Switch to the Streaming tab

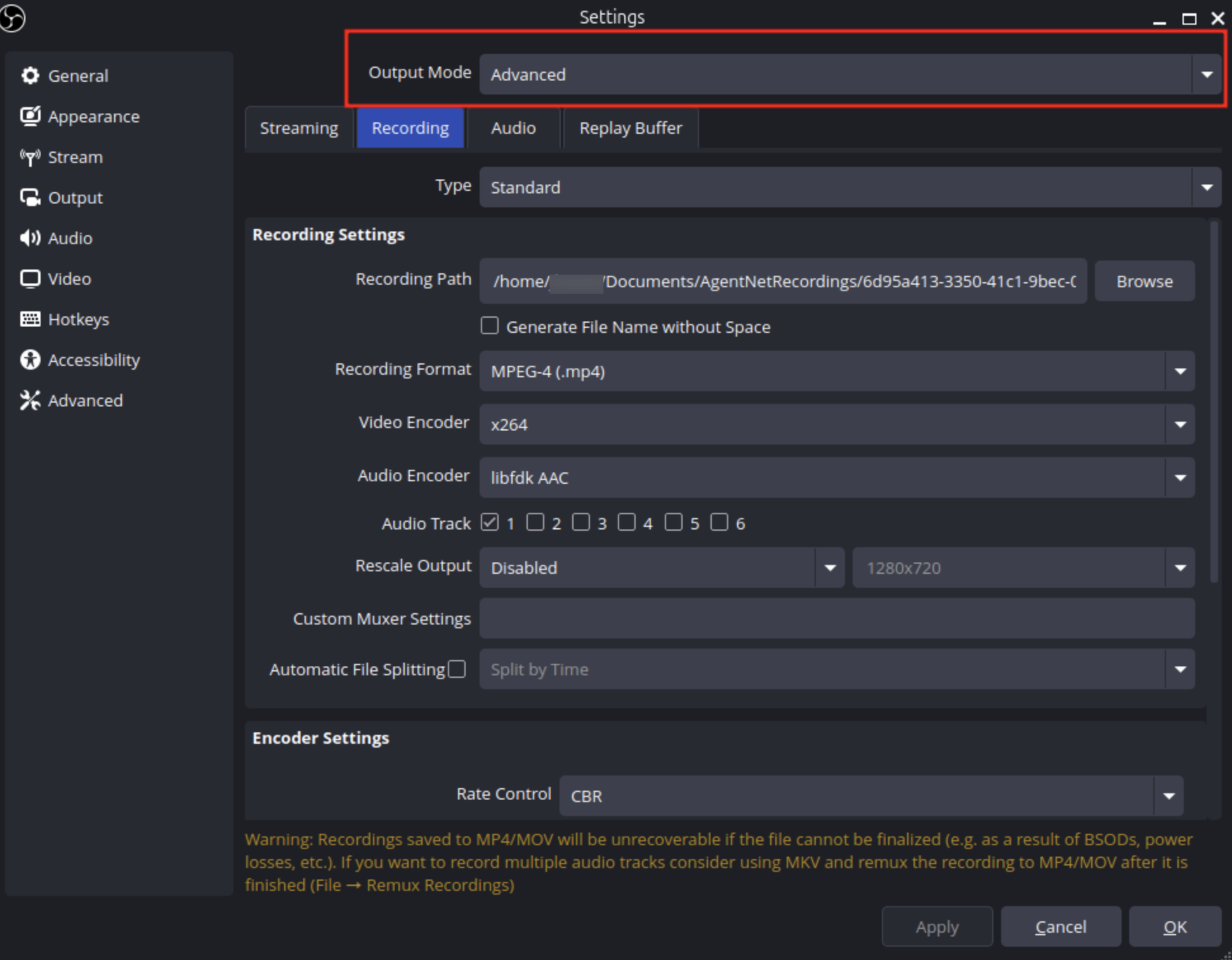299,128
